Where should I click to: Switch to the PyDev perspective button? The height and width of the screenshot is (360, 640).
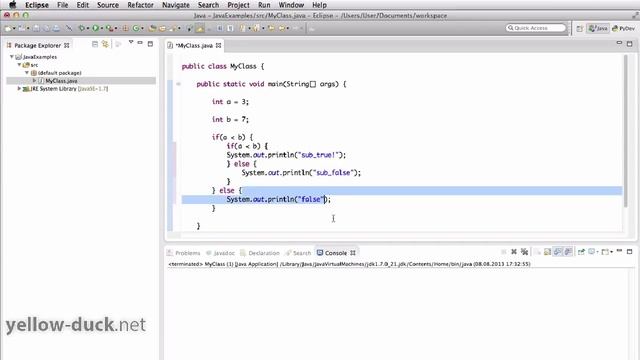[623, 28]
